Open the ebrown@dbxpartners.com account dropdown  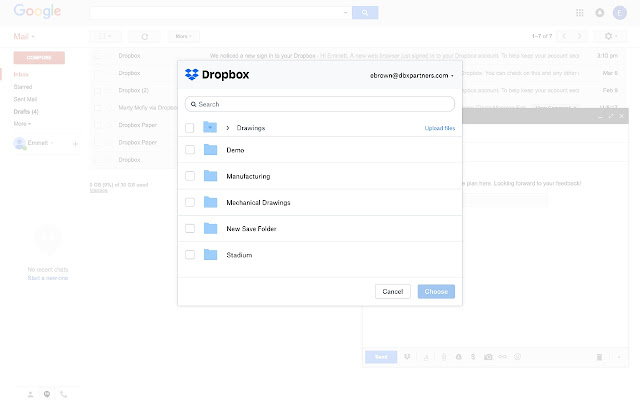411,76
